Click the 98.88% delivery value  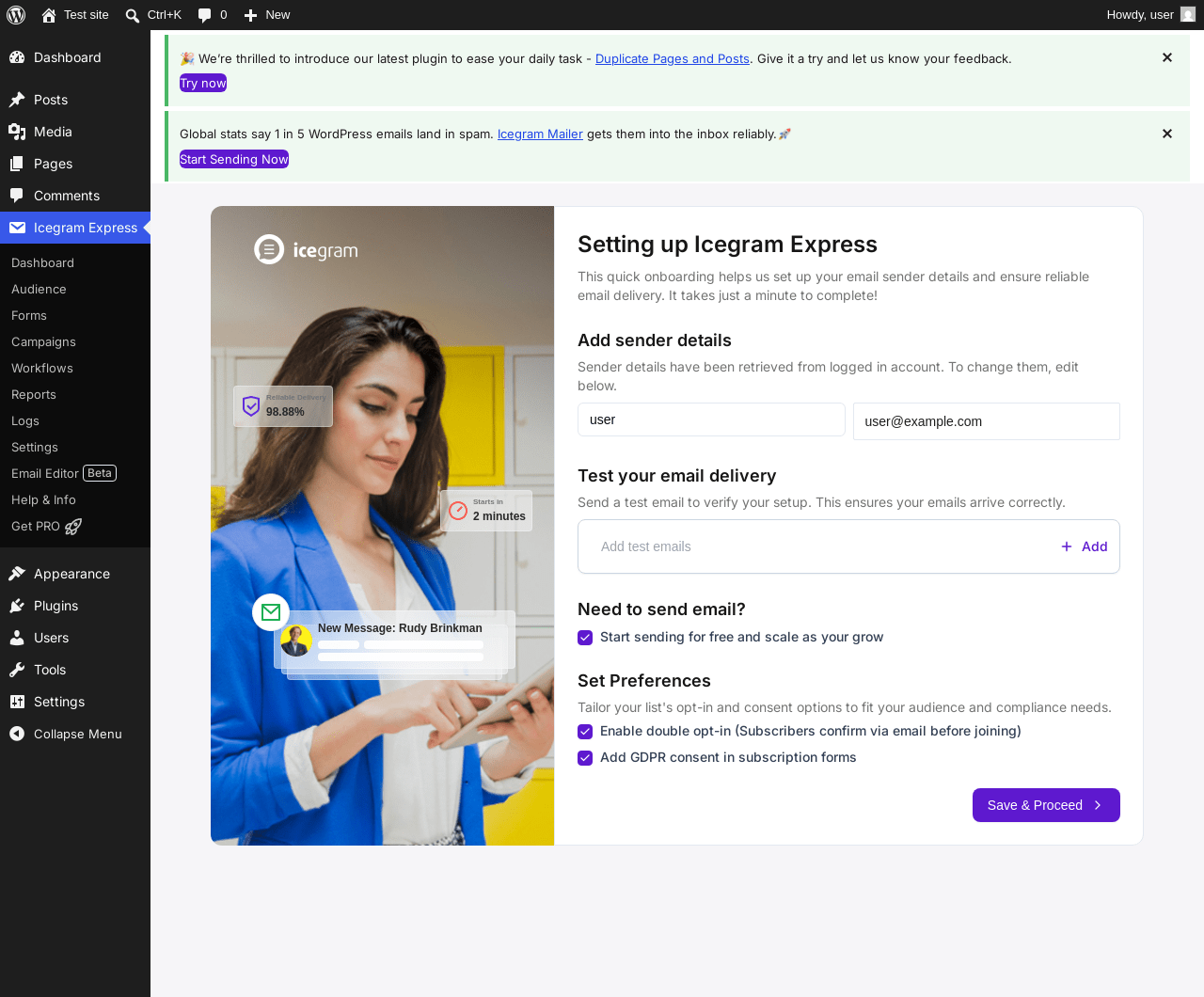click(x=285, y=412)
